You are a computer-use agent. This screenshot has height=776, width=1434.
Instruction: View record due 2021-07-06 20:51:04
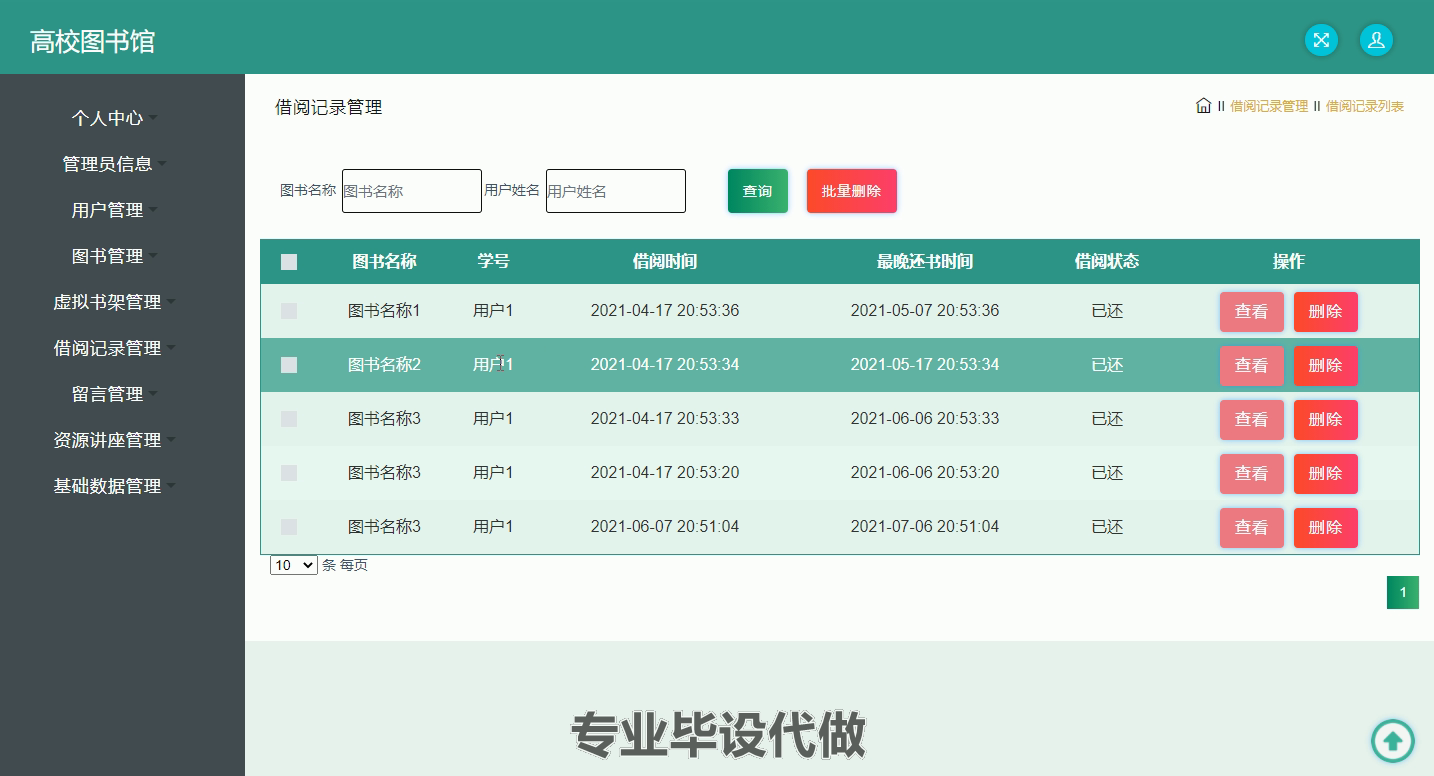click(x=1252, y=528)
